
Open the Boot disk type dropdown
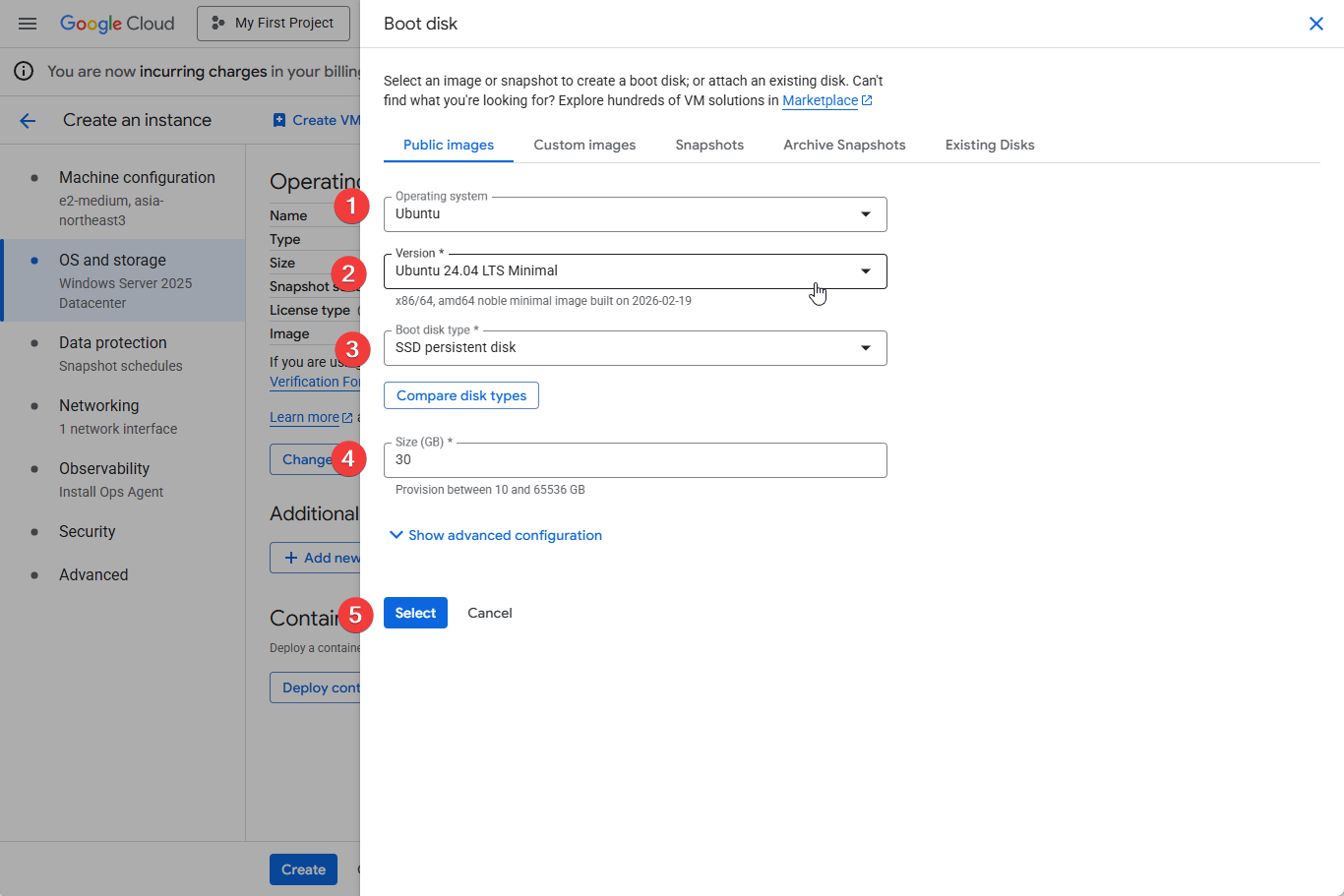pyautogui.click(x=635, y=348)
